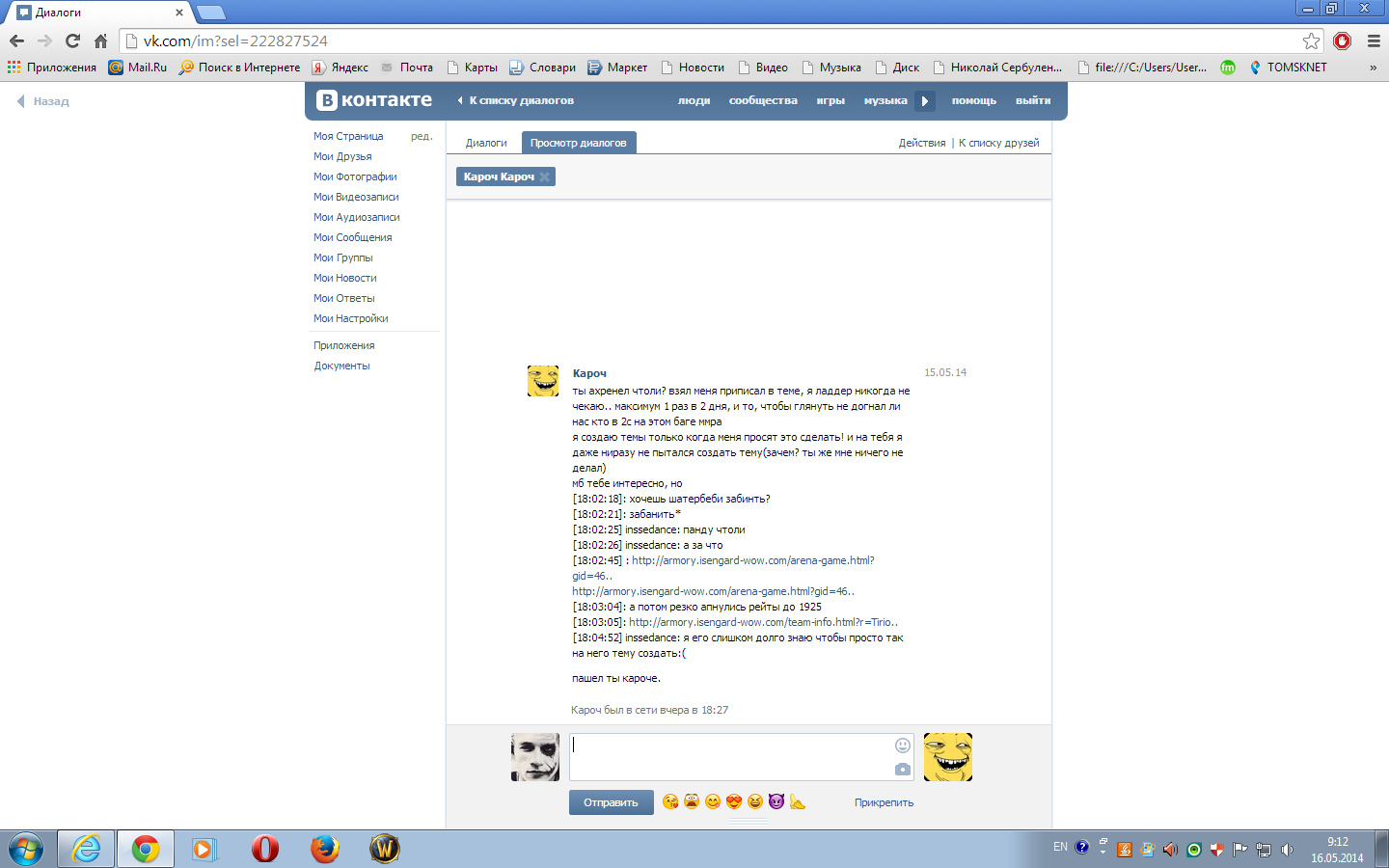Insert the purple devil emoji
Image resolution: width=1389 pixels, height=868 pixels.
[x=776, y=801]
